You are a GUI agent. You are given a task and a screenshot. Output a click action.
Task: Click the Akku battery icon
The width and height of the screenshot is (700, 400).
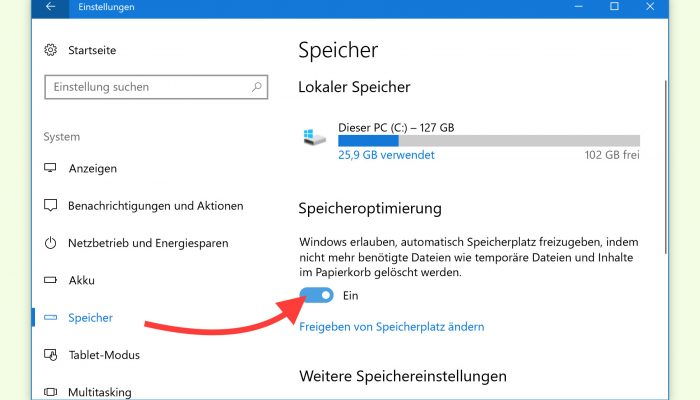(50, 280)
